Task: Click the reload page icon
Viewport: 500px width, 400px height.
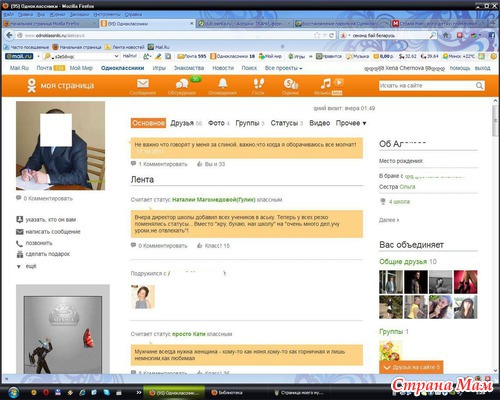Action: [x=331, y=35]
